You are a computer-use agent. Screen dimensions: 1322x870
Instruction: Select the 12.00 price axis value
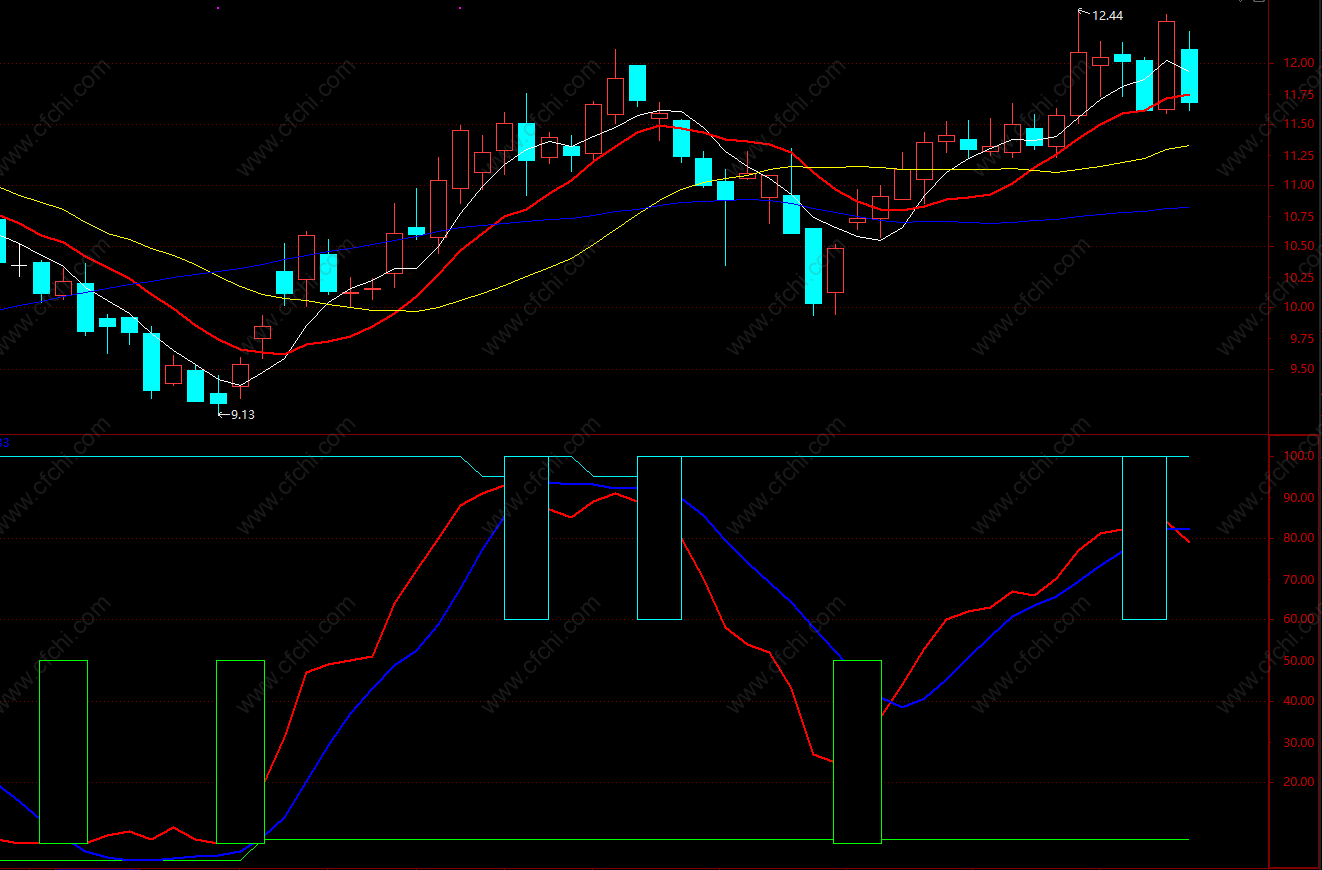click(1298, 64)
